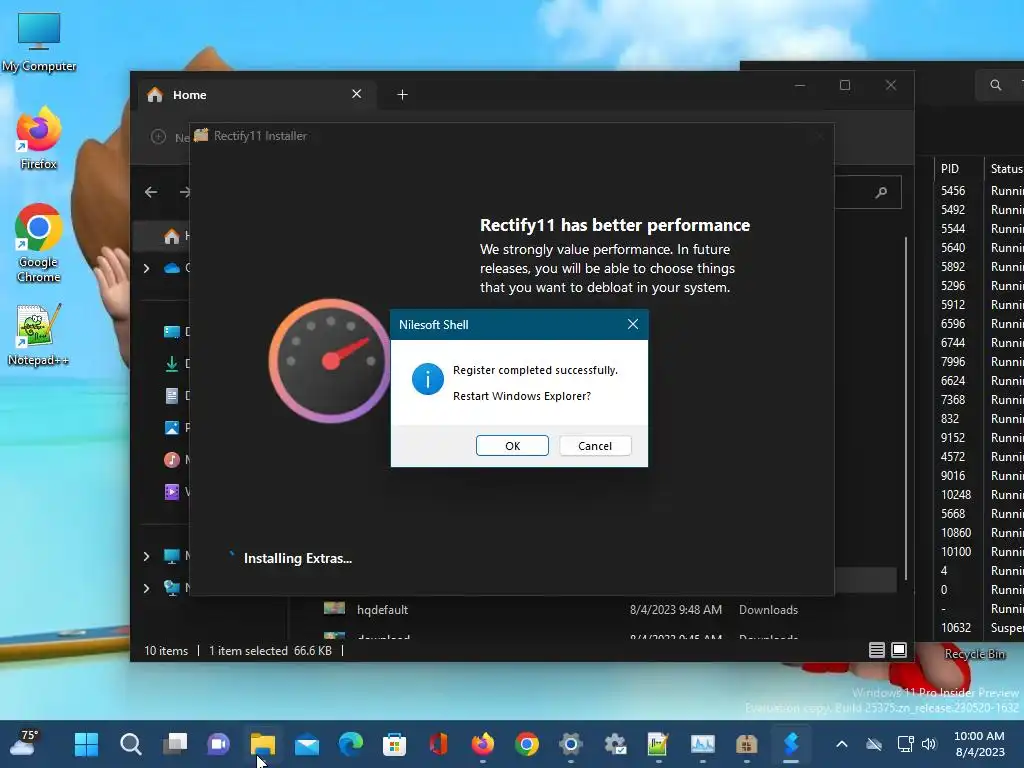The height and width of the screenshot is (768, 1024).
Task: Select the Home tab in File Explorer
Action: (x=255, y=95)
